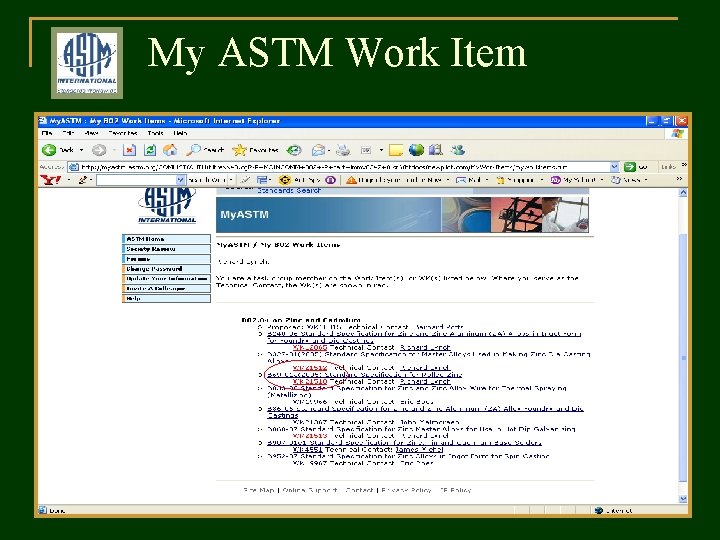Viewport: 720px width, 540px height.
Task: Click the Research book toolbar icon
Action: pos(436,150)
